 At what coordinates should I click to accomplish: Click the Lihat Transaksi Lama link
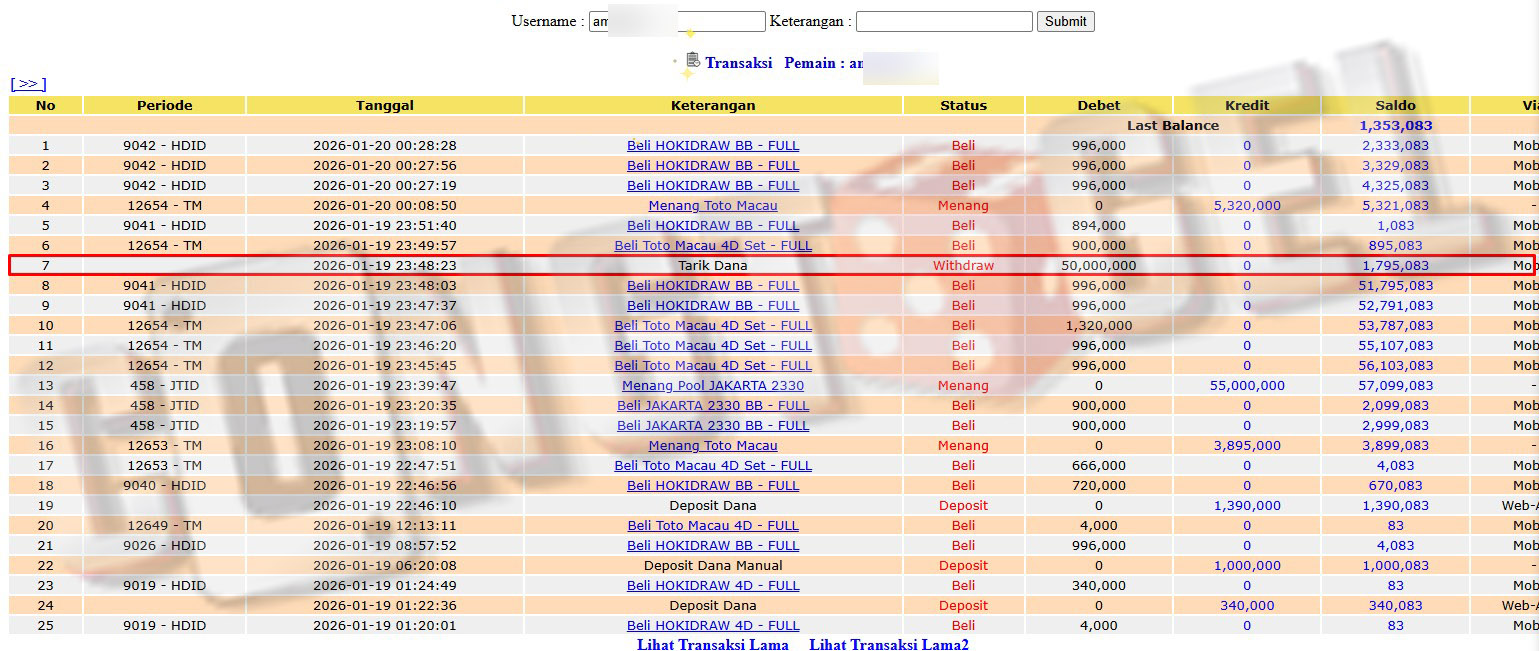(712, 644)
